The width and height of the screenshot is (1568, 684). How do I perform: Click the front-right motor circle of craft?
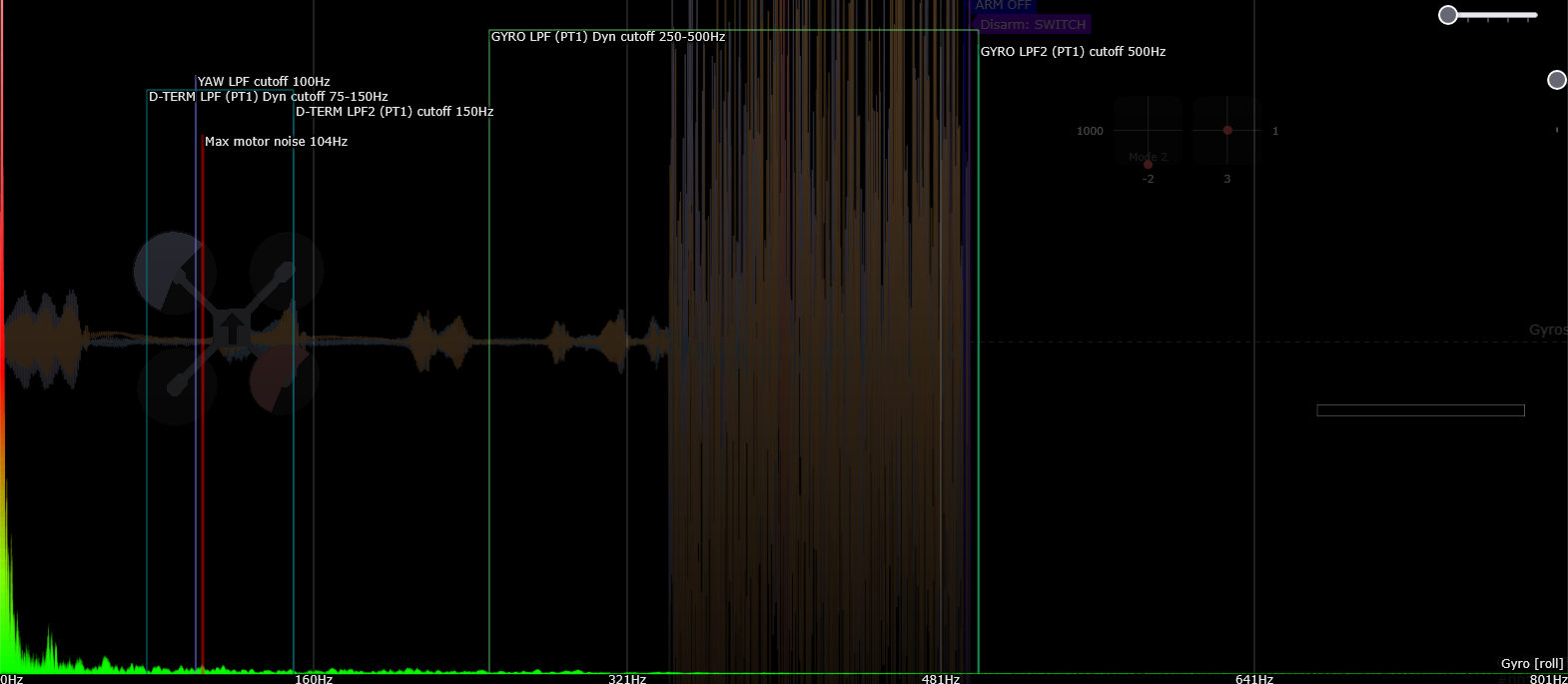point(287,269)
